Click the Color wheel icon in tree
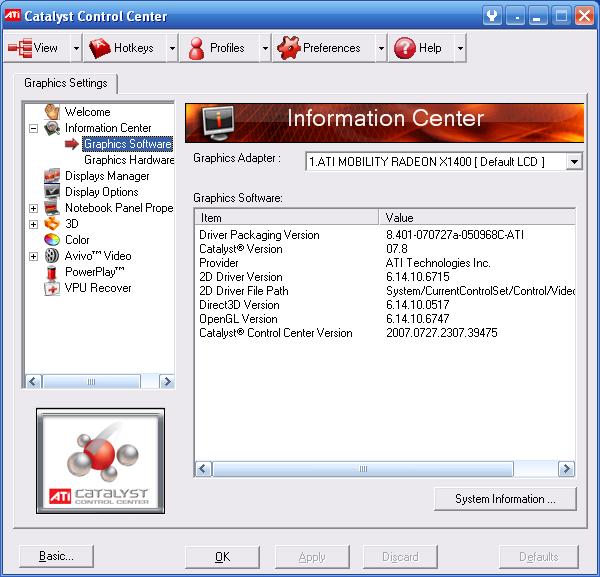Viewport: 600px width, 577px height. [52, 240]
